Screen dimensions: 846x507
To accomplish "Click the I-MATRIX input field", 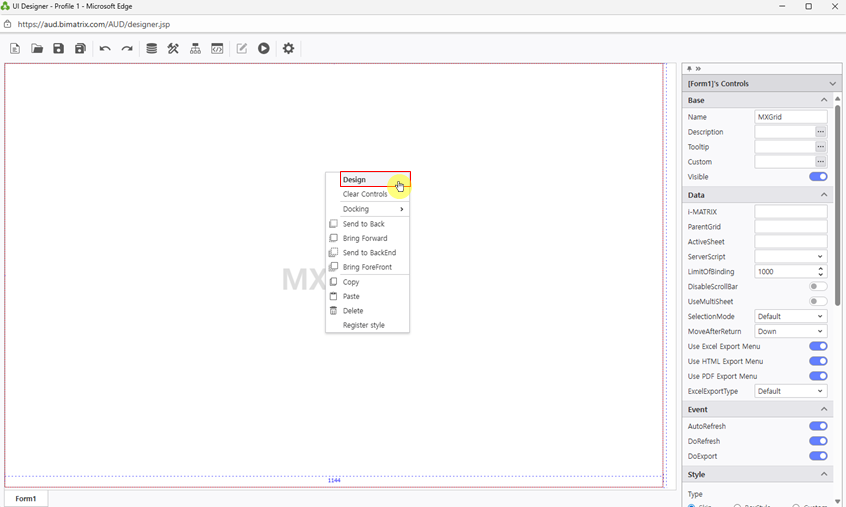I will click(790, 212).
